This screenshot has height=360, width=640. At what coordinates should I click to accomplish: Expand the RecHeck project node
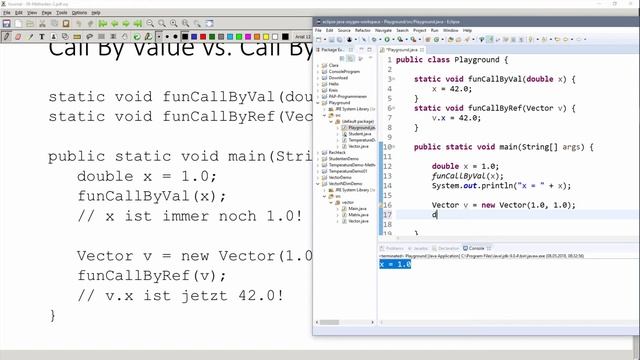click(x=318, y=153)
